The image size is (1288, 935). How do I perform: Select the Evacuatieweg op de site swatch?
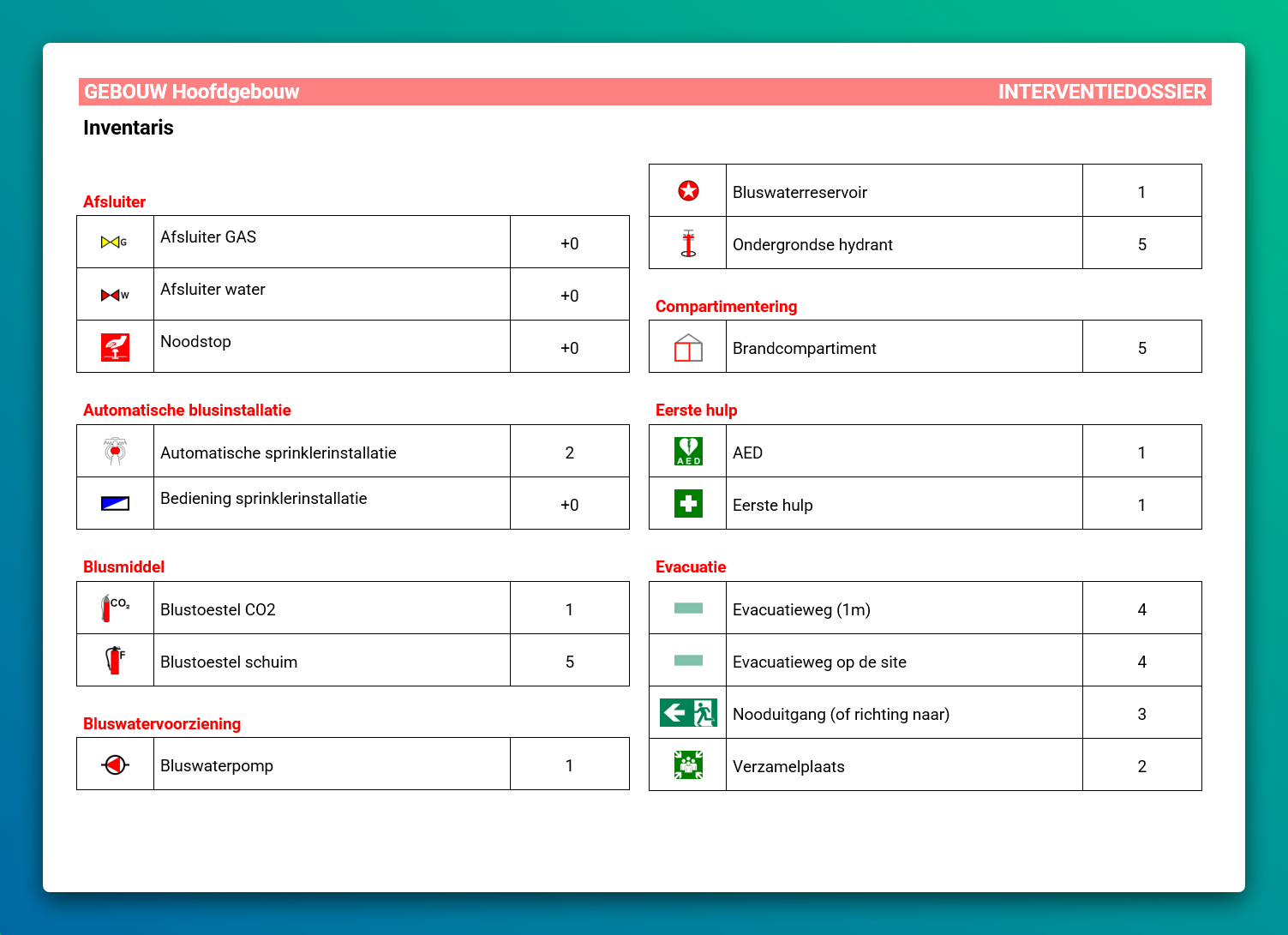[688, 661]
